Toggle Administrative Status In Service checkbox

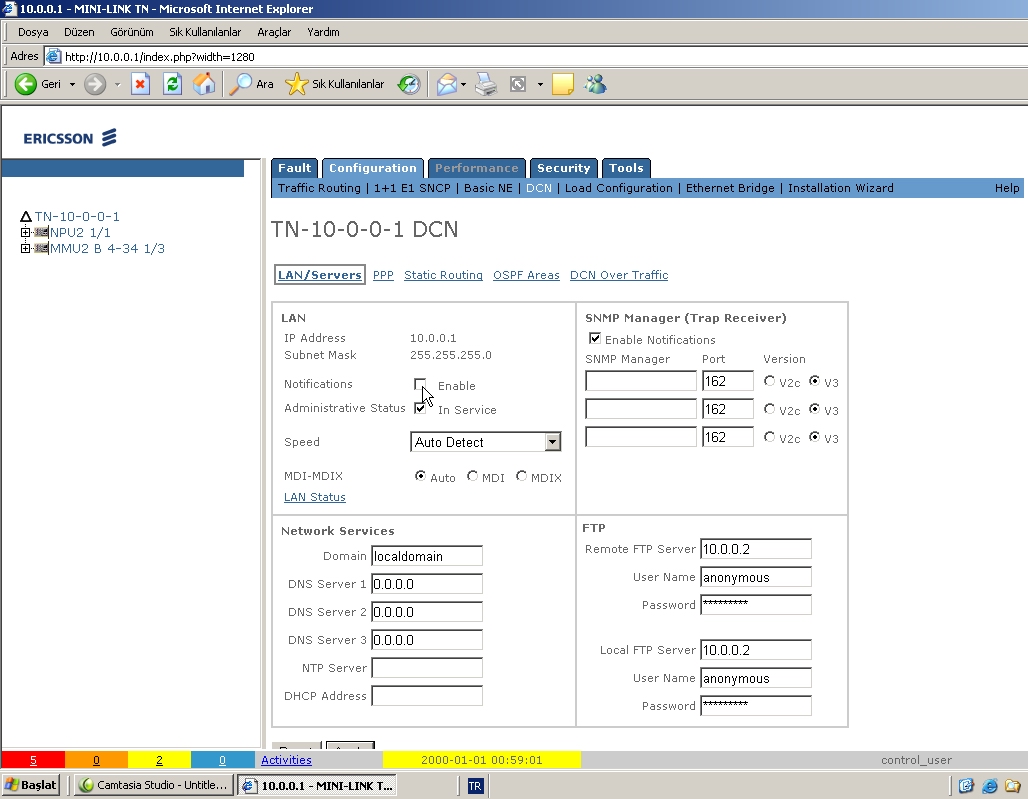click(420, 408)
